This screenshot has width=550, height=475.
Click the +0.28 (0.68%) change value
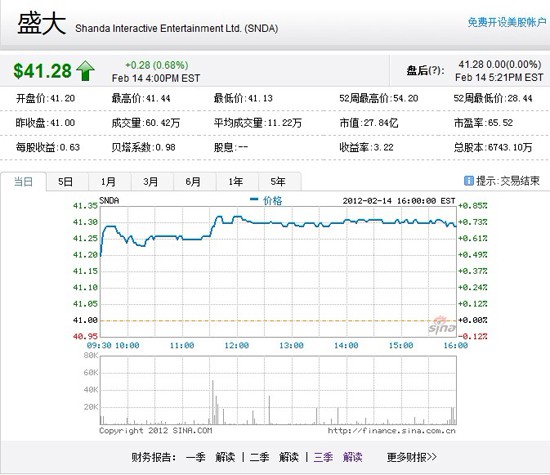(x=157, y=65)
